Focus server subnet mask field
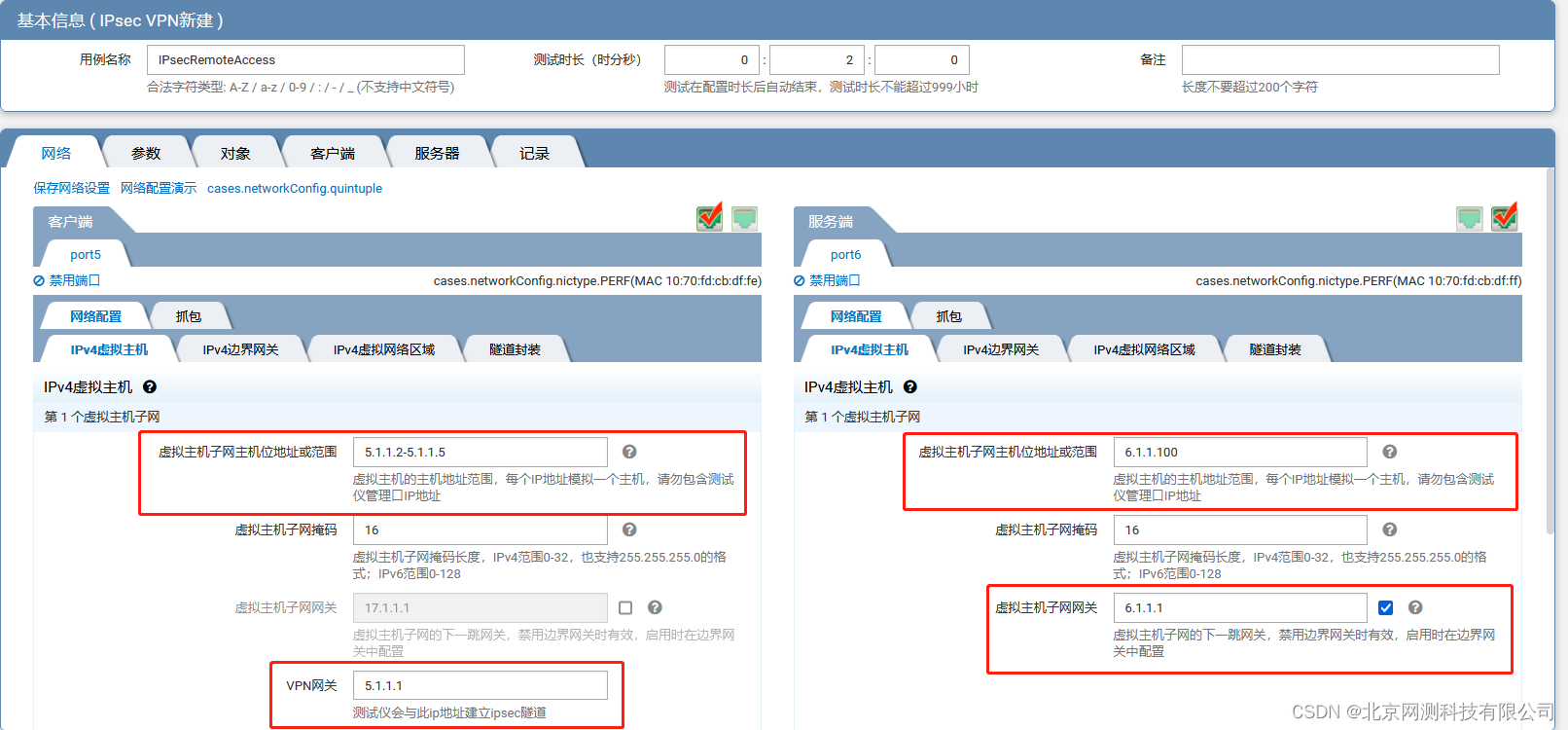The width and height of the screenshot is (1568, 730). (1240, 529)
